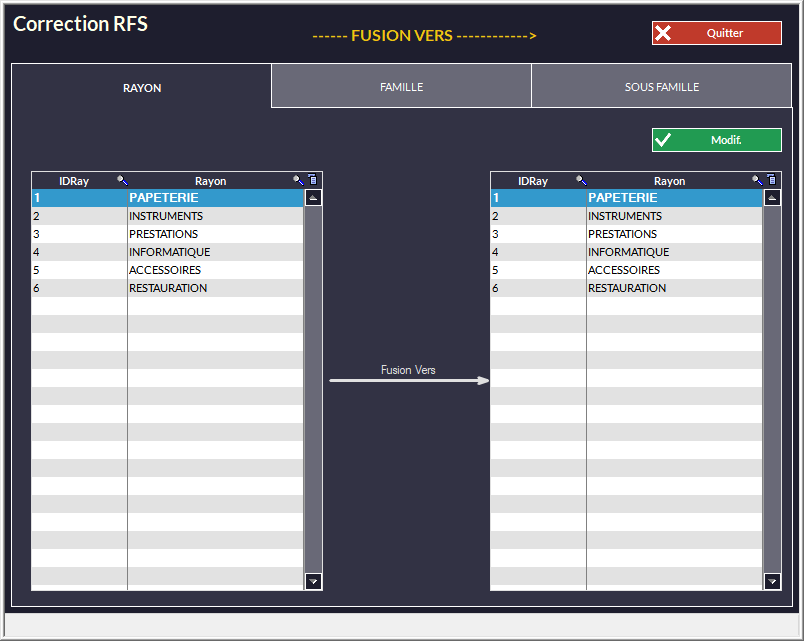
Task: Click the search icon in left IDRay column
Action: coord(122,181)
